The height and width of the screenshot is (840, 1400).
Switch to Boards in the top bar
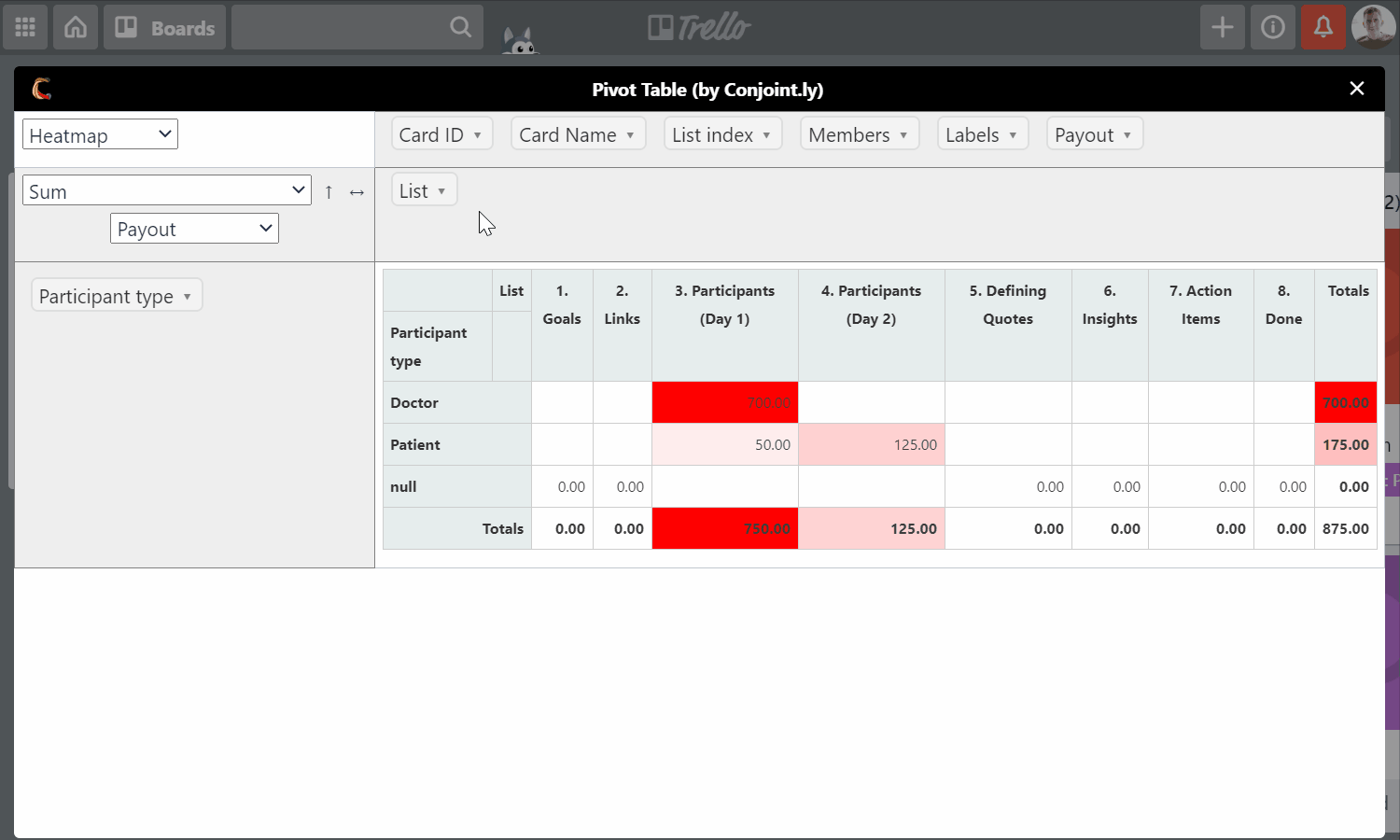pos(164,27)
